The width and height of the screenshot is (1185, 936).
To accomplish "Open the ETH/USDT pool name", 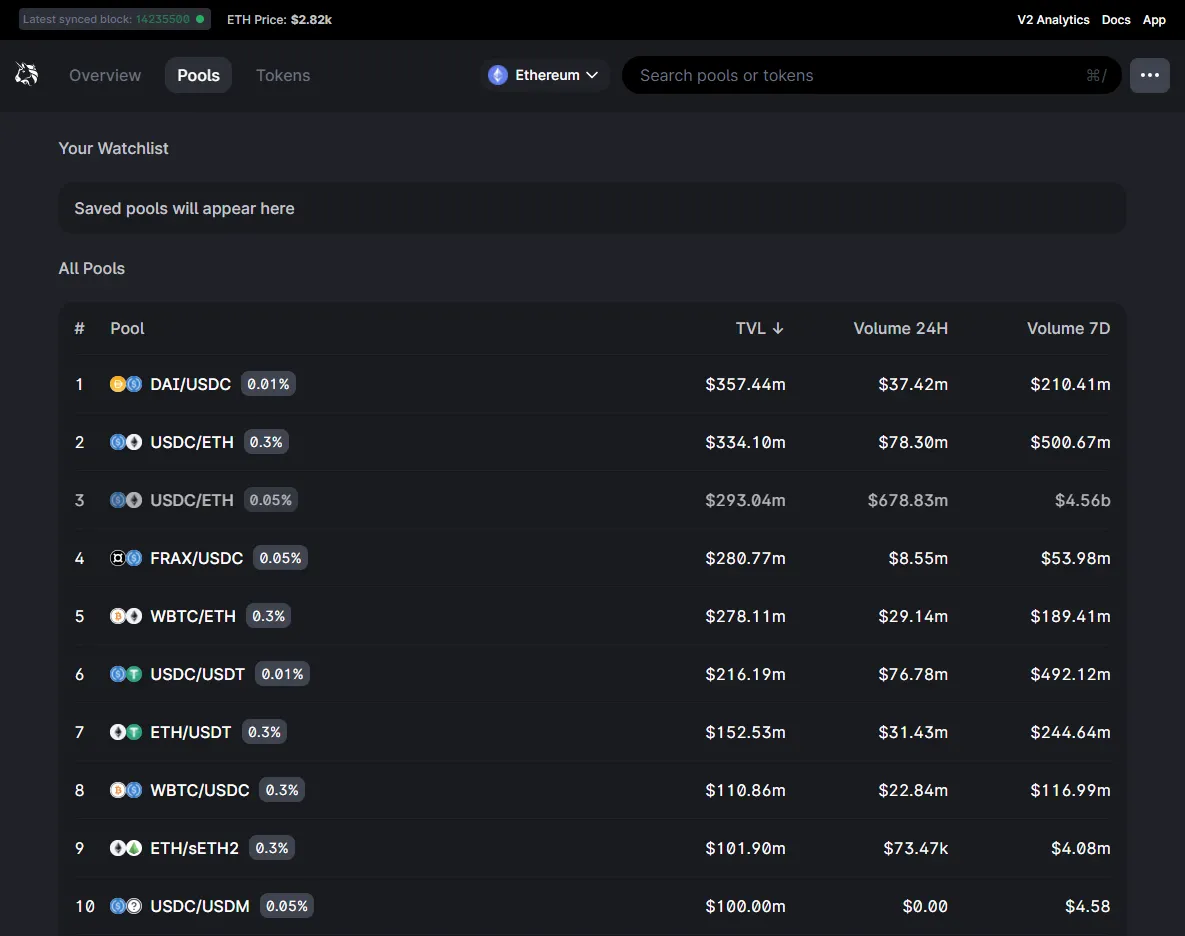I will (190, 732).
